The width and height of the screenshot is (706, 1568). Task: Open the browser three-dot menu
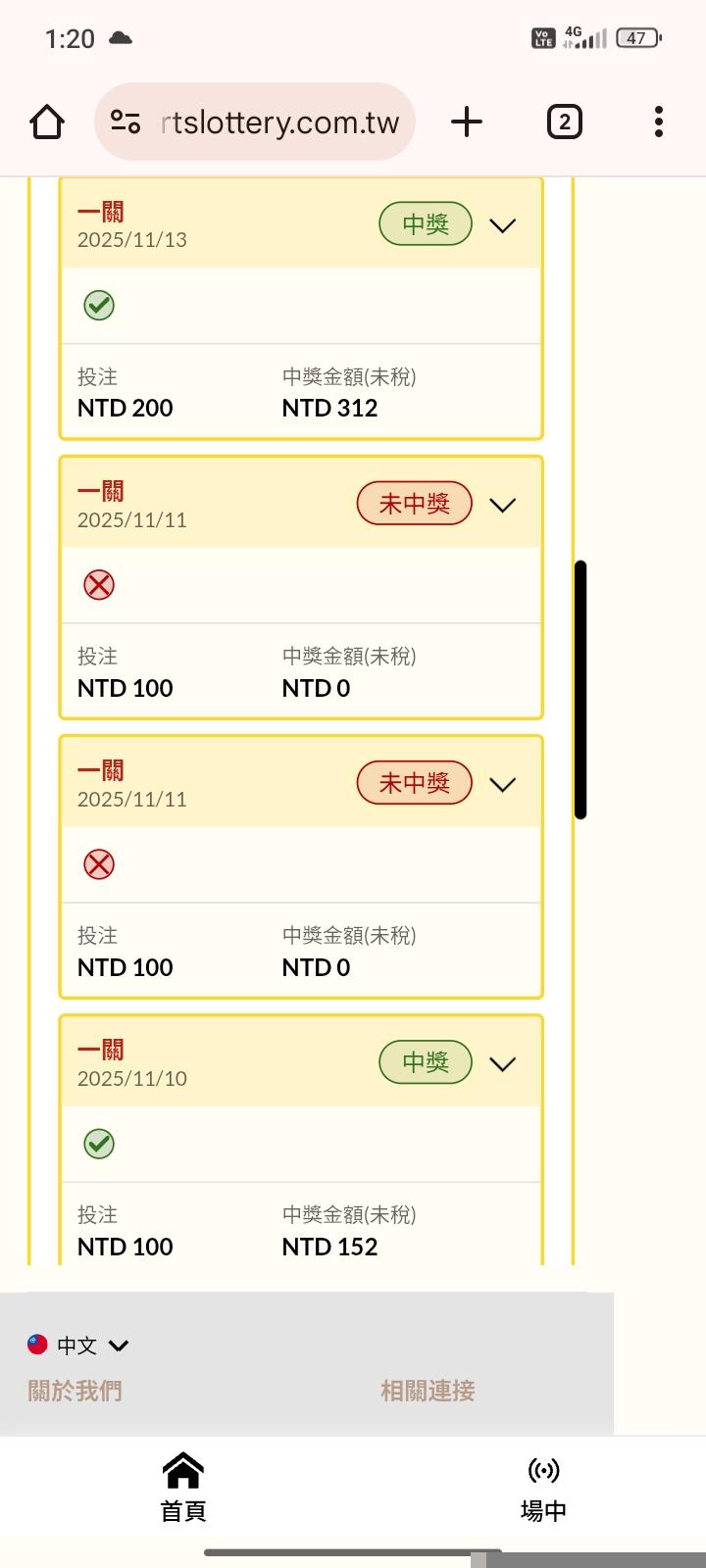(658, 122)
